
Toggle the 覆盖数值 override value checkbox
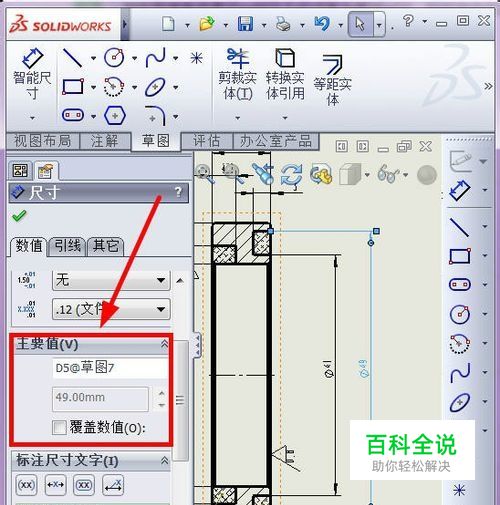[x=59, y=427]
